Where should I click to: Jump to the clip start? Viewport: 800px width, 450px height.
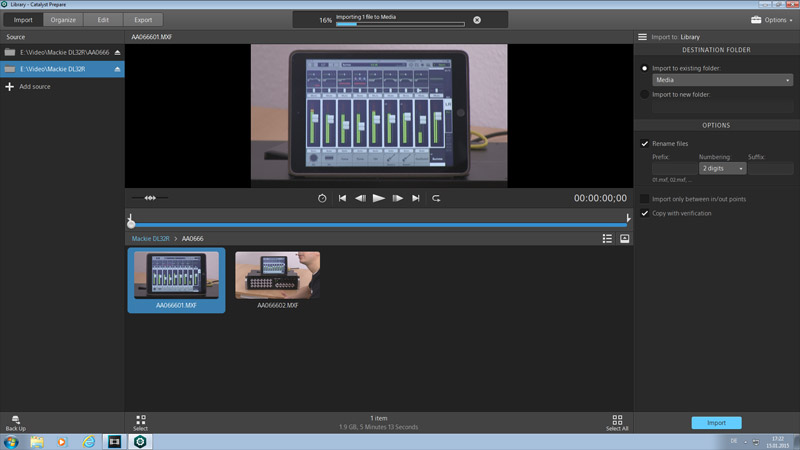[x=342, y=199]
